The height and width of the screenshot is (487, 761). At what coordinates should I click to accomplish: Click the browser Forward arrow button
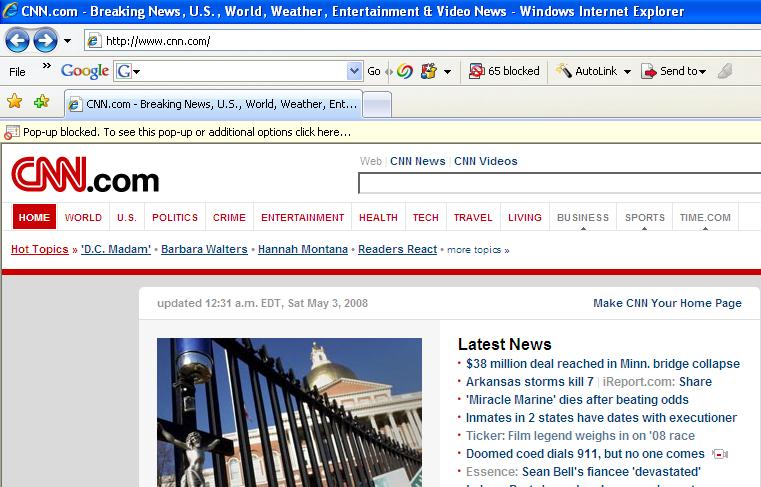(x=45, y=41)
